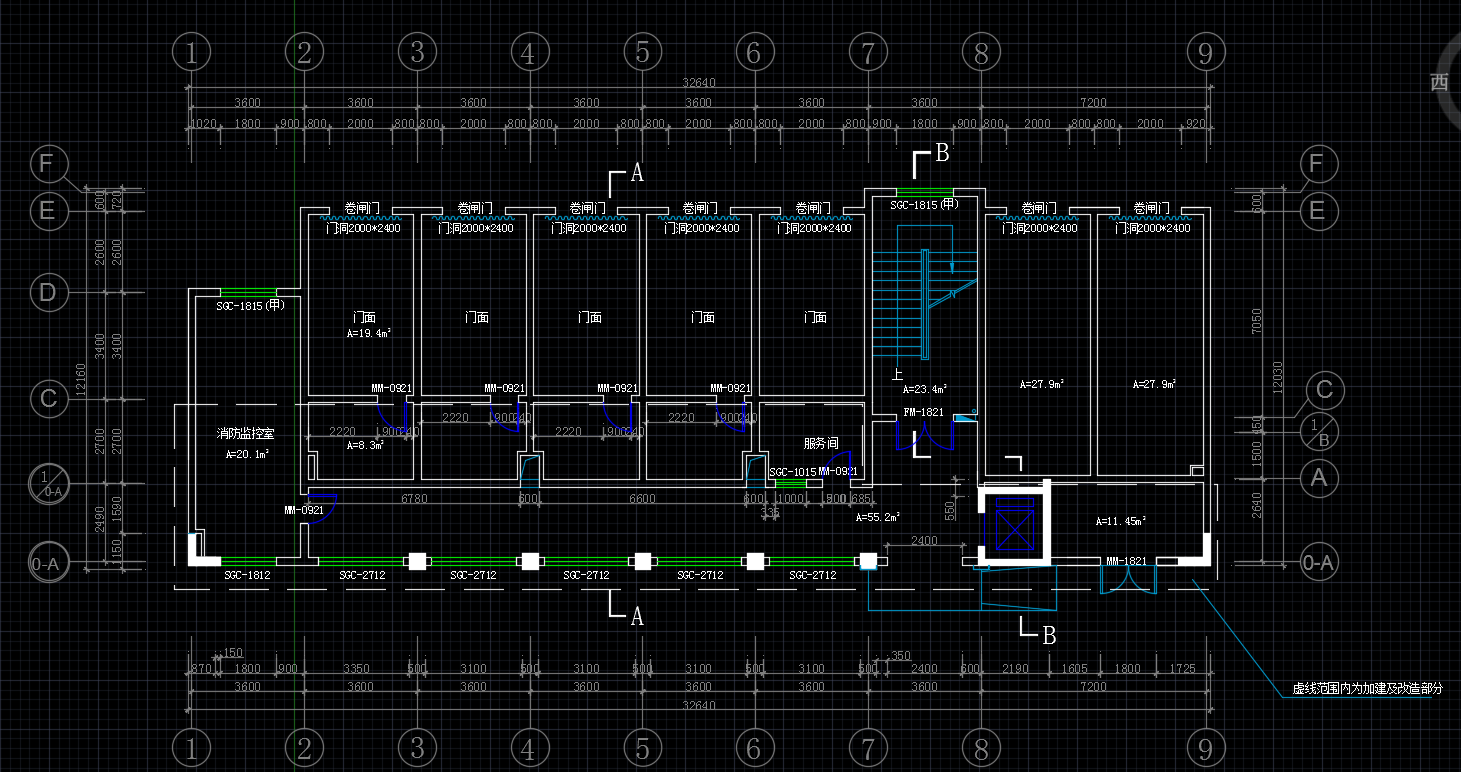The width and height of the screenshot is (1461, 772).
Task: Click the corridor dimension 6600
Action: click(x=642, y=498)
